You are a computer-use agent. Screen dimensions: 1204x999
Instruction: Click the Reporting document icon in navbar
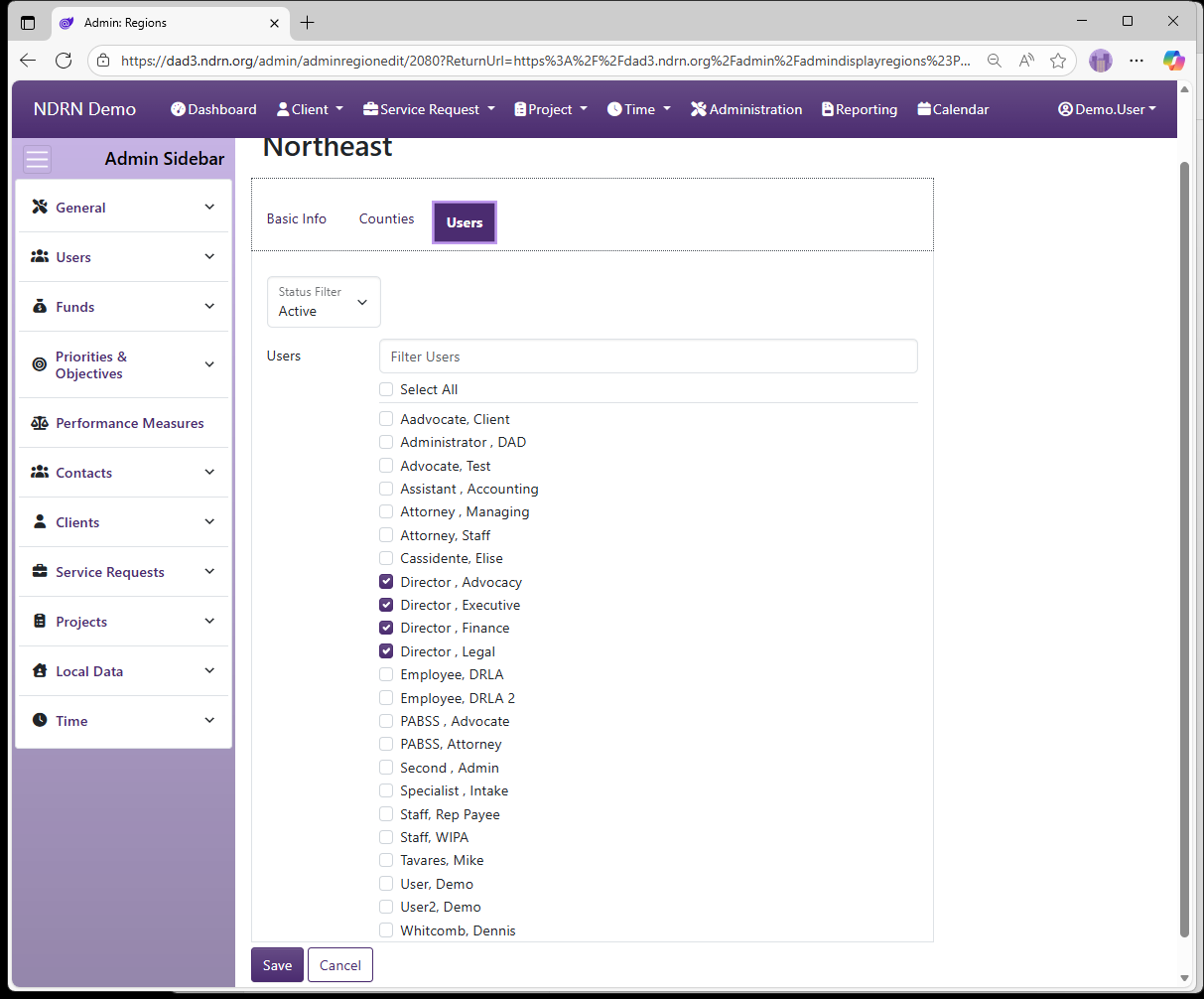click(x=828, y=109)
